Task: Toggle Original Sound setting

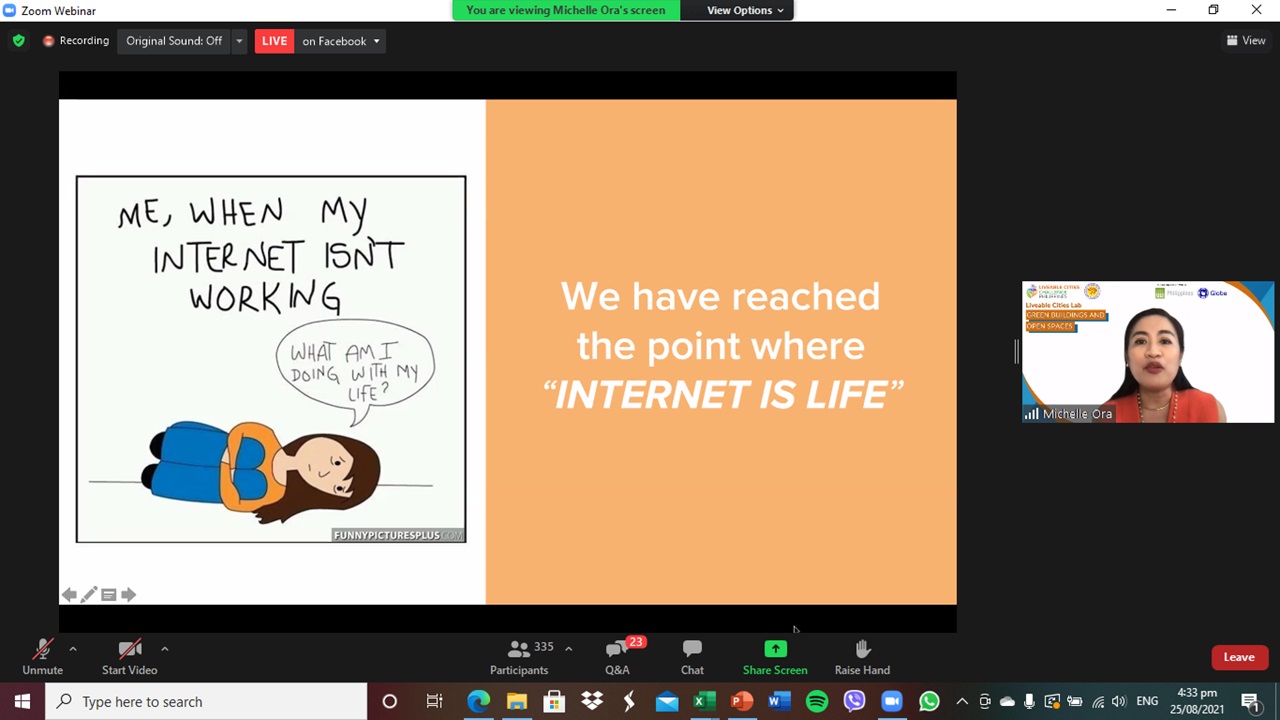Action: 174,41
